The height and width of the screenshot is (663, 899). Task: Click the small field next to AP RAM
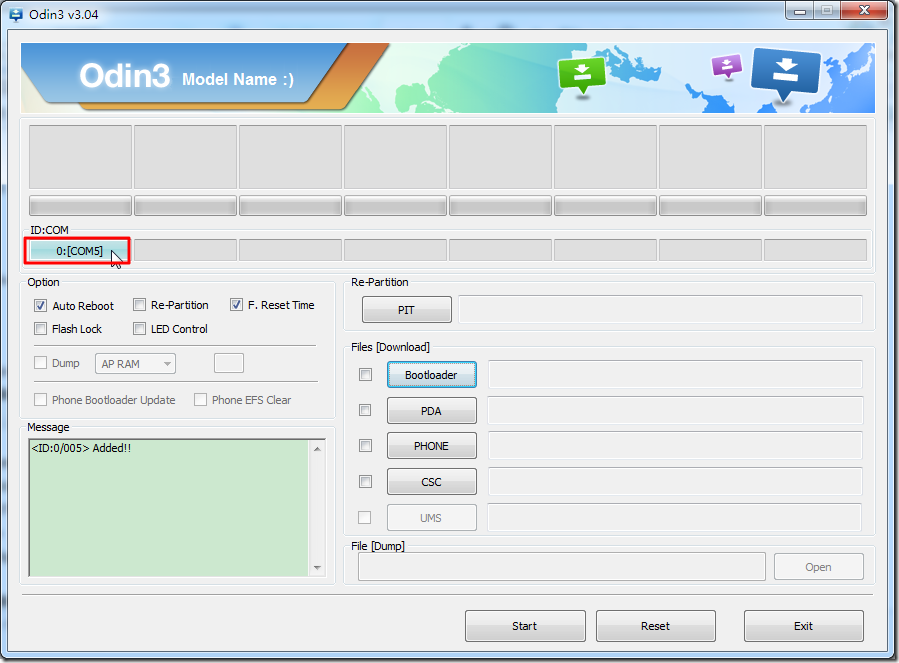(x=229, y=363)
